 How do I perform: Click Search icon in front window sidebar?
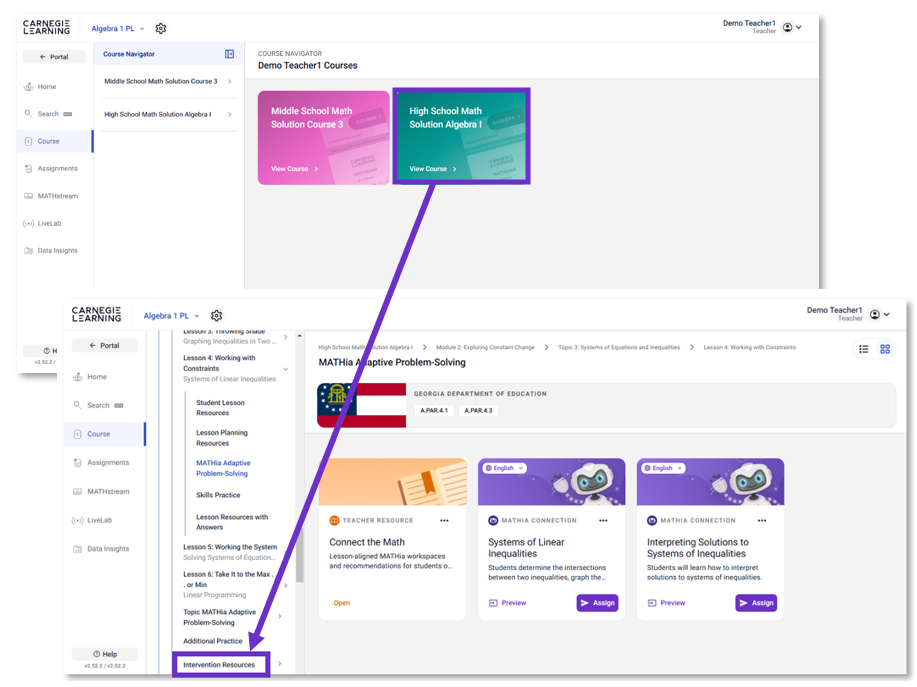[x=77, y=405]
